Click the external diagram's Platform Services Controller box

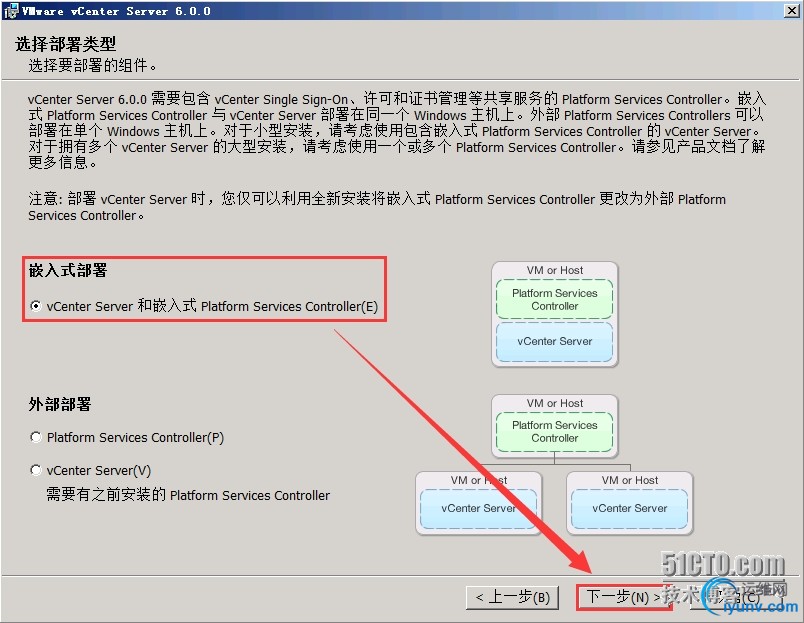[x=554, y=432]
